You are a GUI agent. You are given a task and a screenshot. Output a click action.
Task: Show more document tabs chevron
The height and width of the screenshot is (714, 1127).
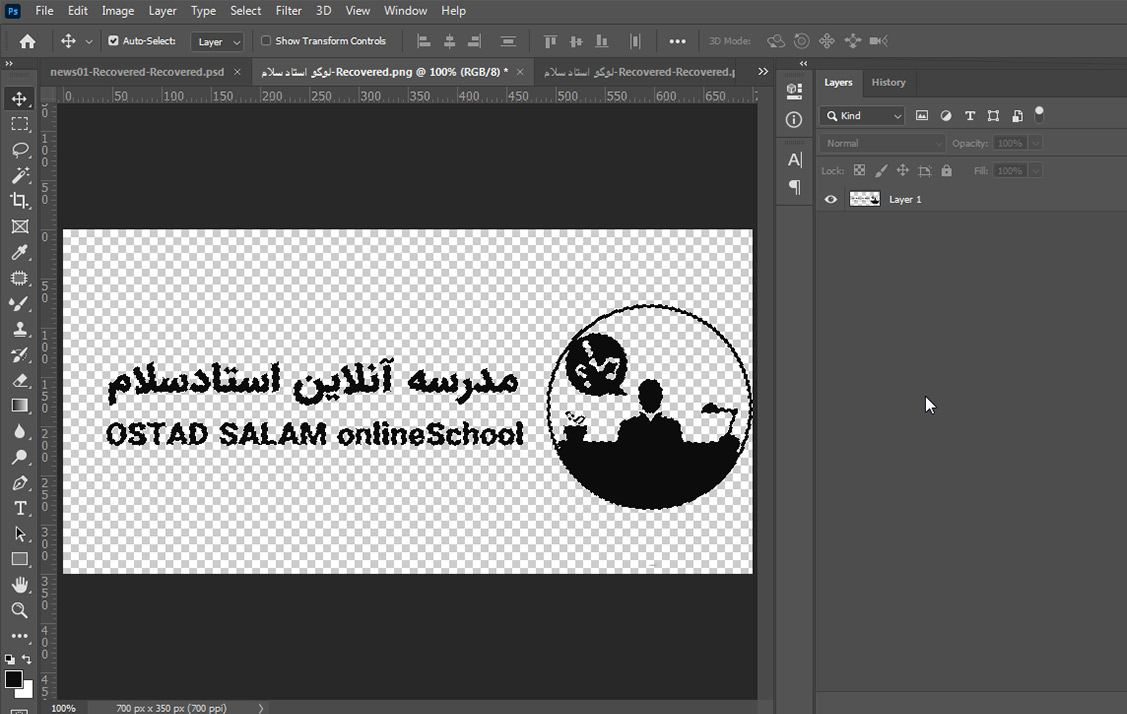[763, 72]
